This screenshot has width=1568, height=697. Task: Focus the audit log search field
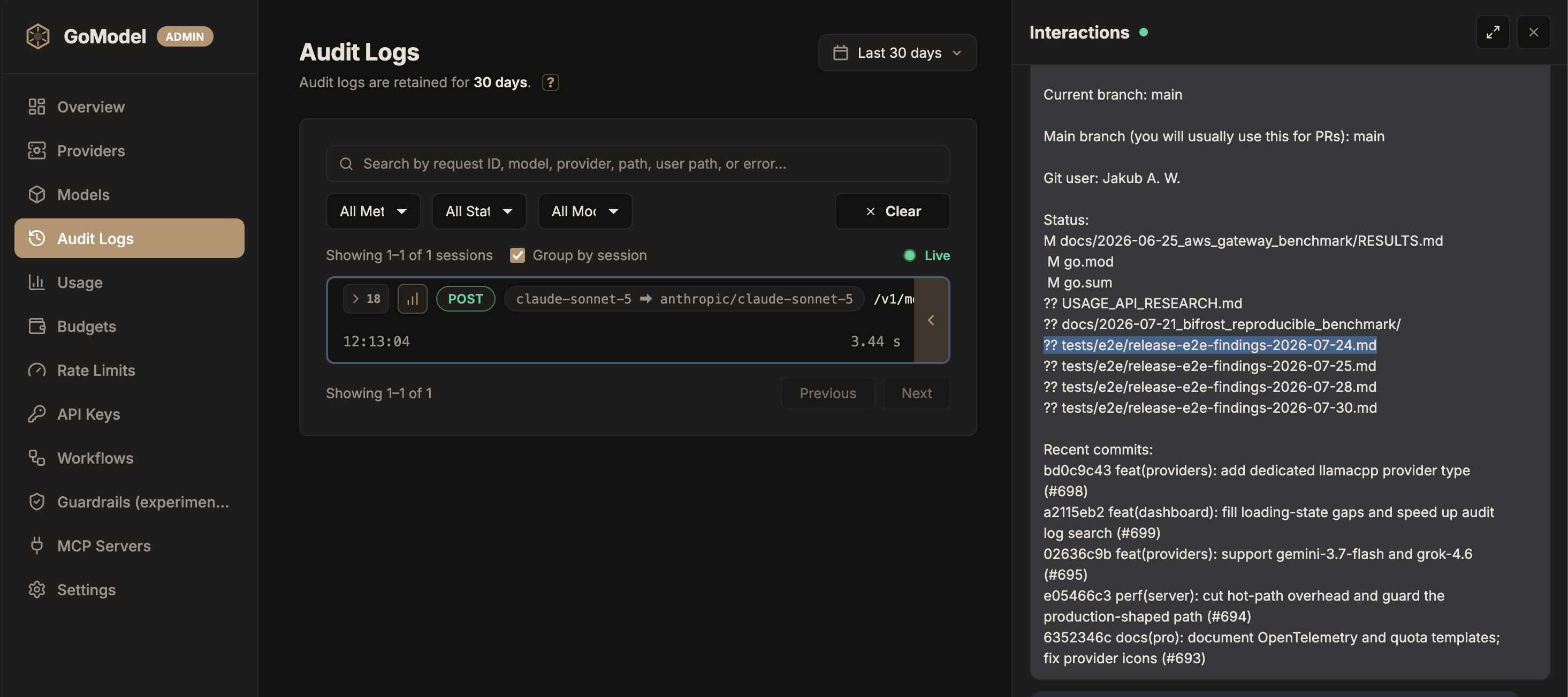(638, 163)
